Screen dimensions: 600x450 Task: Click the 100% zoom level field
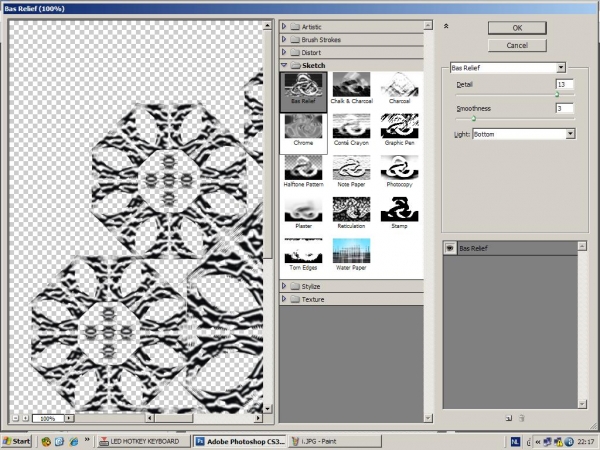[x=48, y=419]
